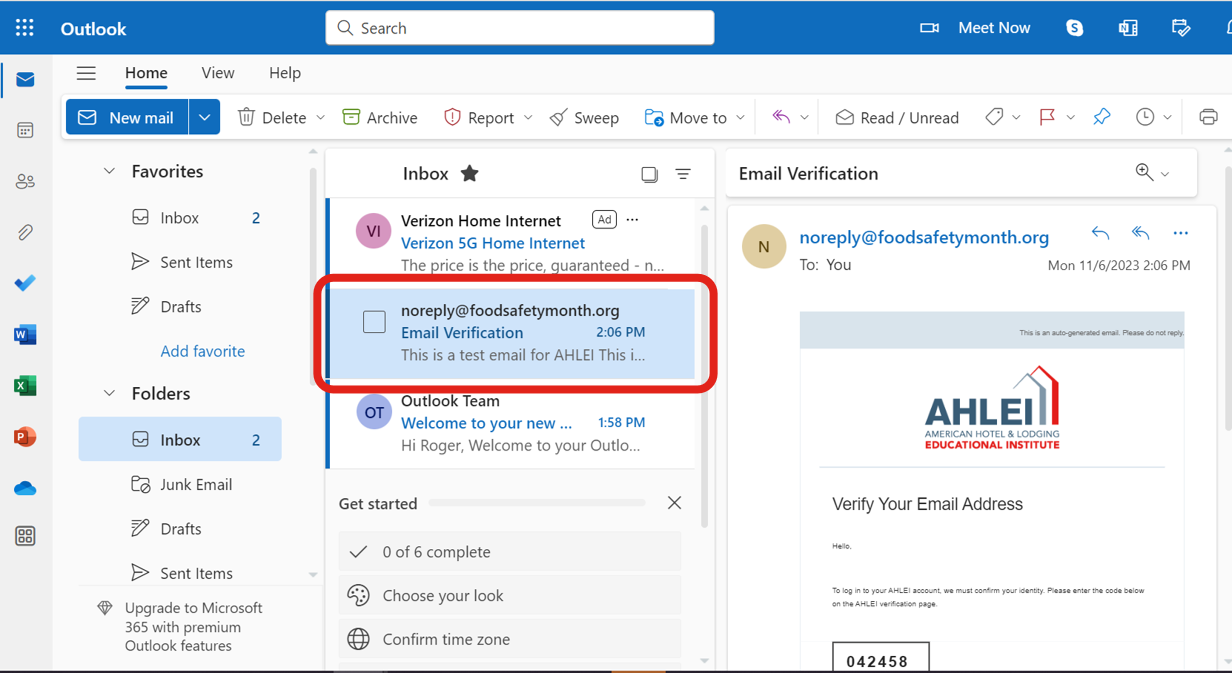Open Skype from the header
Screen dimensions: 1232x673
tap(1074, 28)
